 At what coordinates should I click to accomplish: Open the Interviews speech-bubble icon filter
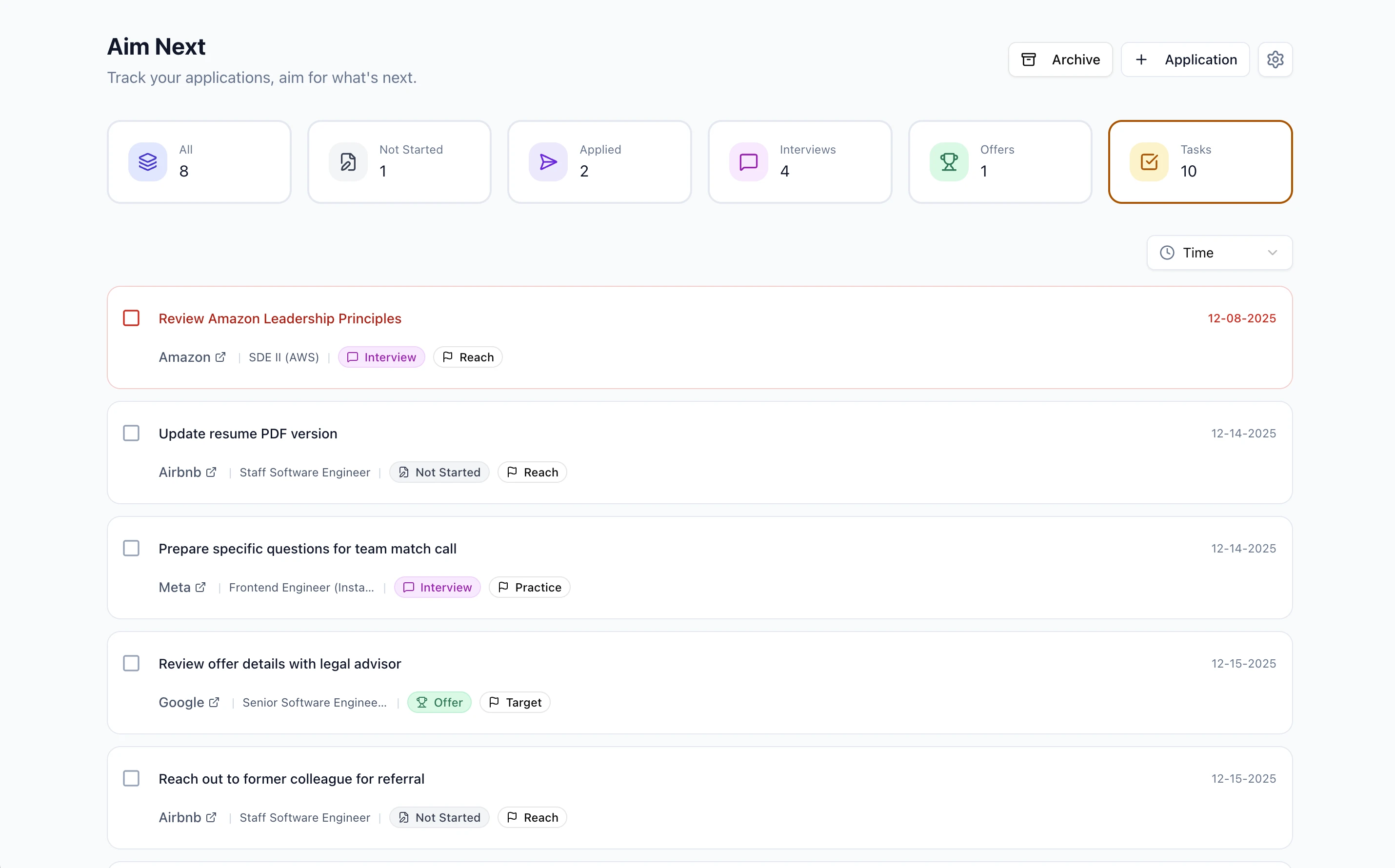(x=748, y=161)
